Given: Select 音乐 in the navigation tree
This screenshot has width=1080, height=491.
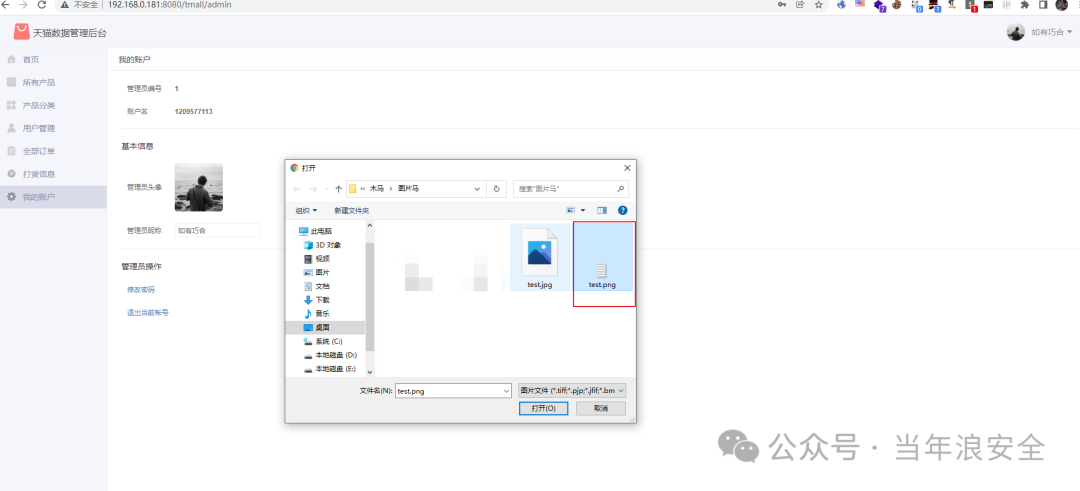Looking at the screenshot, I should (x=317, y=314).
